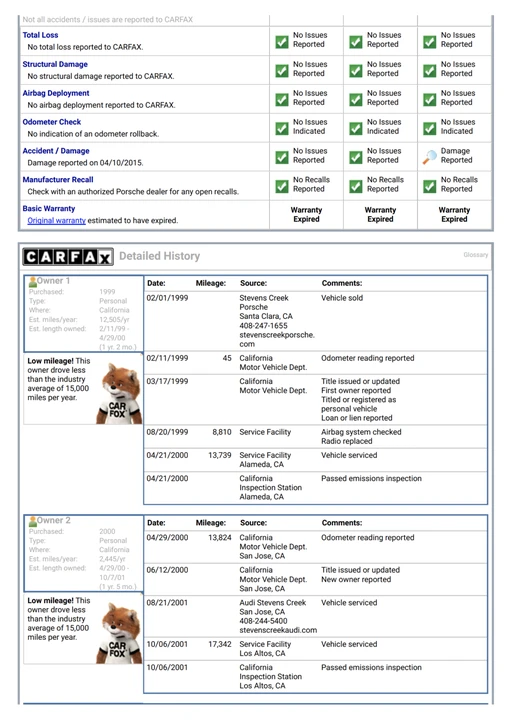The width and height of the screenshot is (515, 720).
Task: Click Odometer Check checkmark in second owner column
Action: 356,129
